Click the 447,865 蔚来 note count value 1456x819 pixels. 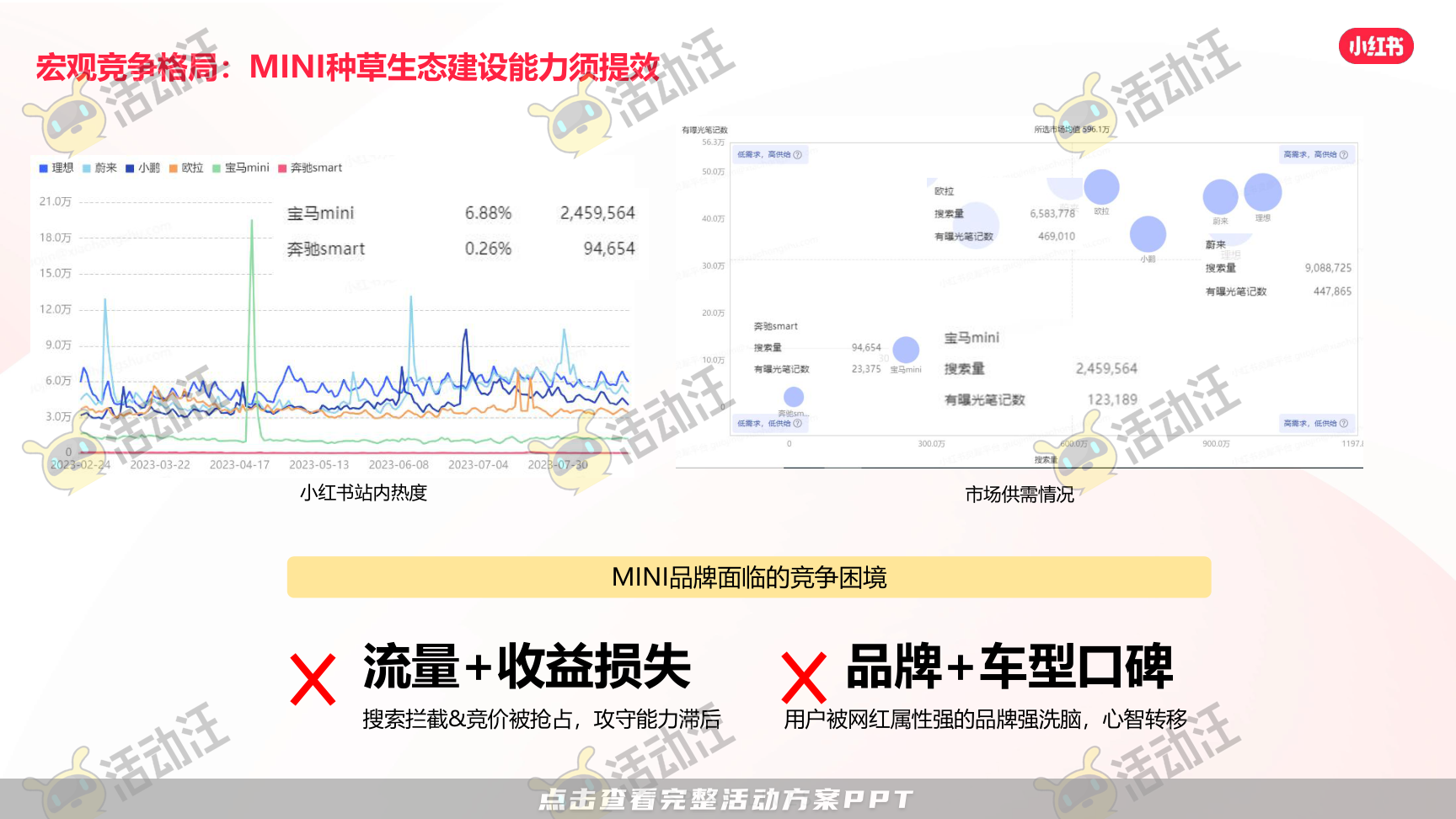(1332, 292)
